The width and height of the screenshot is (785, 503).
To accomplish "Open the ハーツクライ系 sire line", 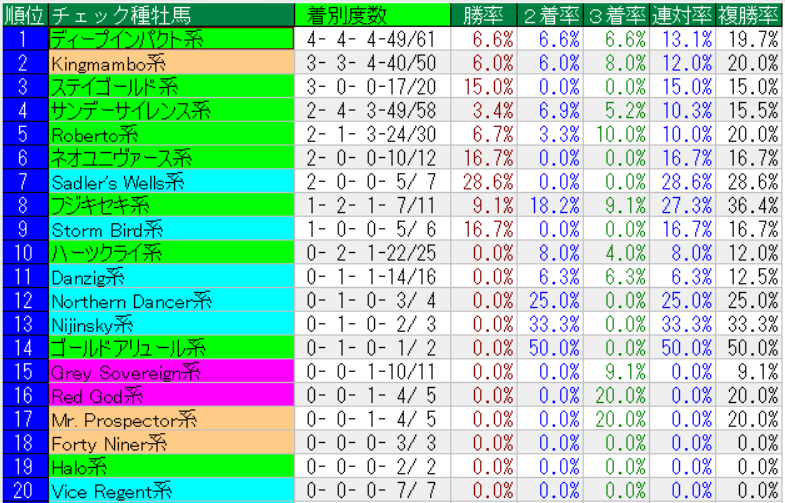I will point(171,252).
